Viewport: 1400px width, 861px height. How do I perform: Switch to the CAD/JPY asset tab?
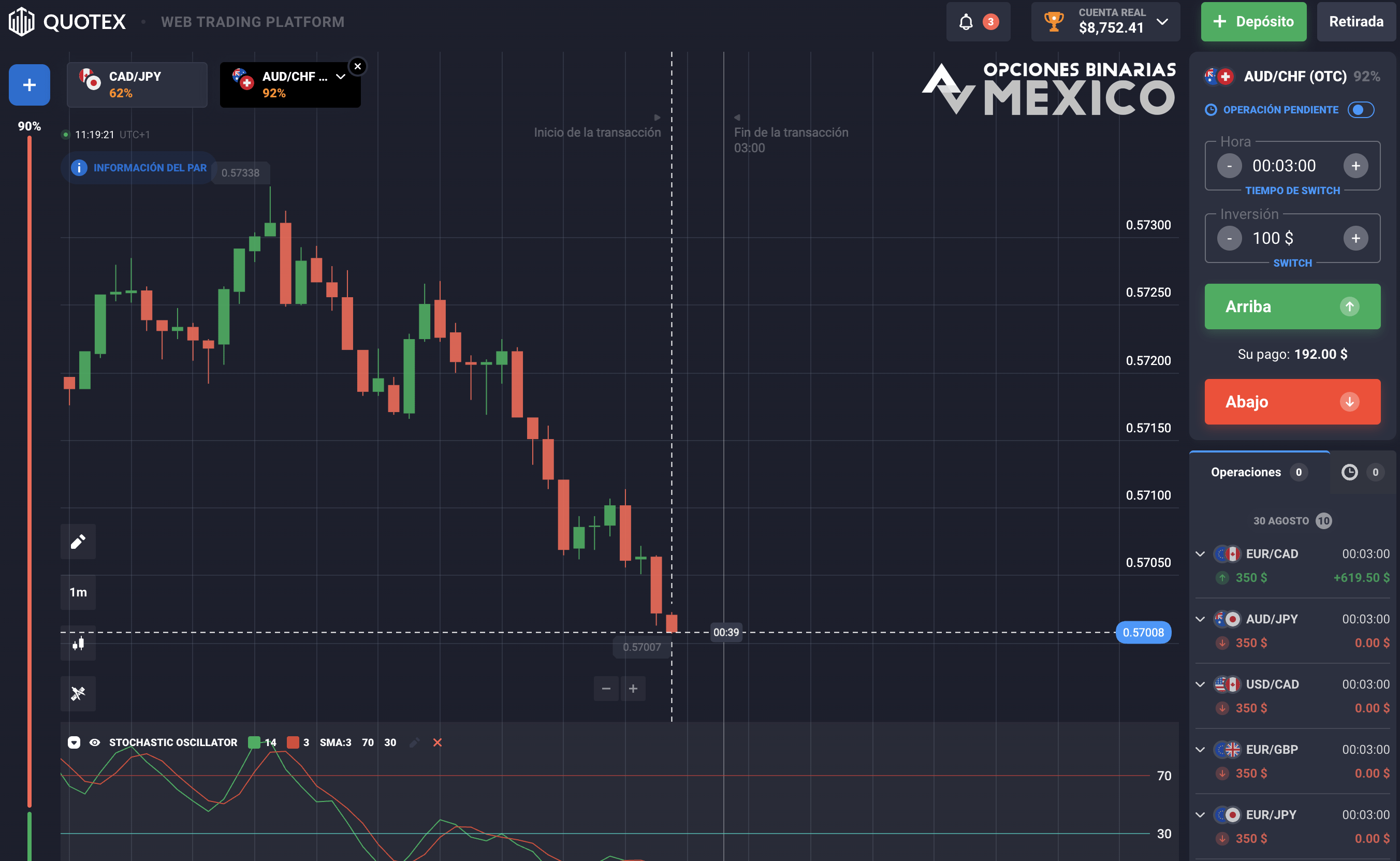pyautogui.click(x=137, y=85)
